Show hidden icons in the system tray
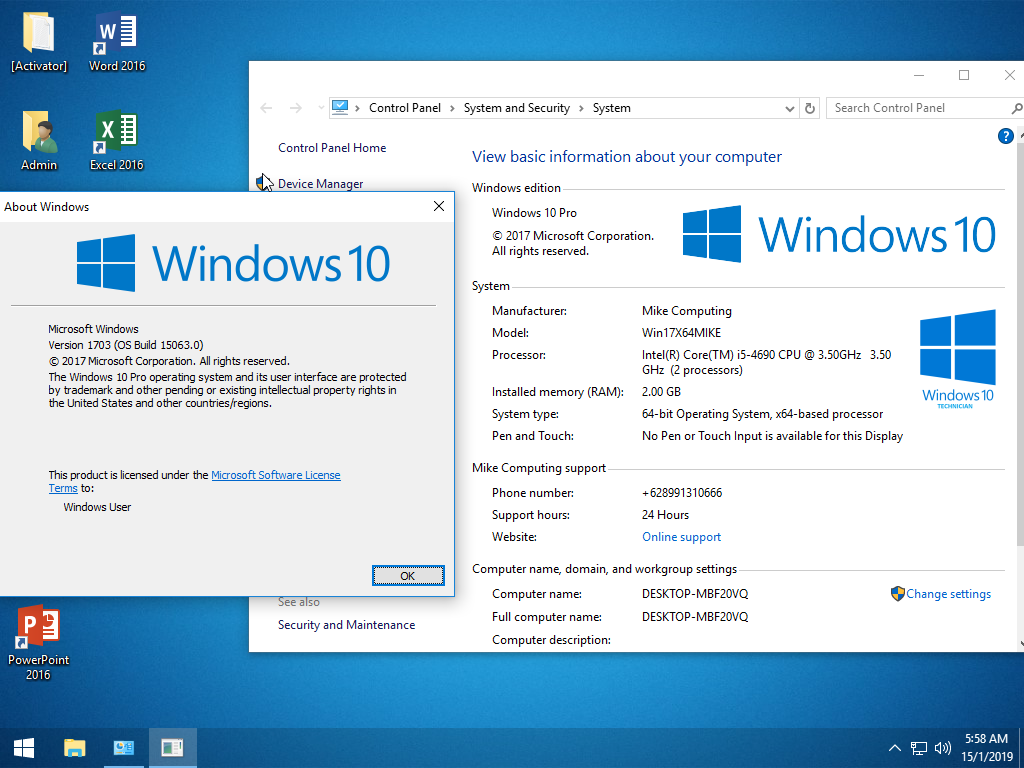 coord(894,747)
